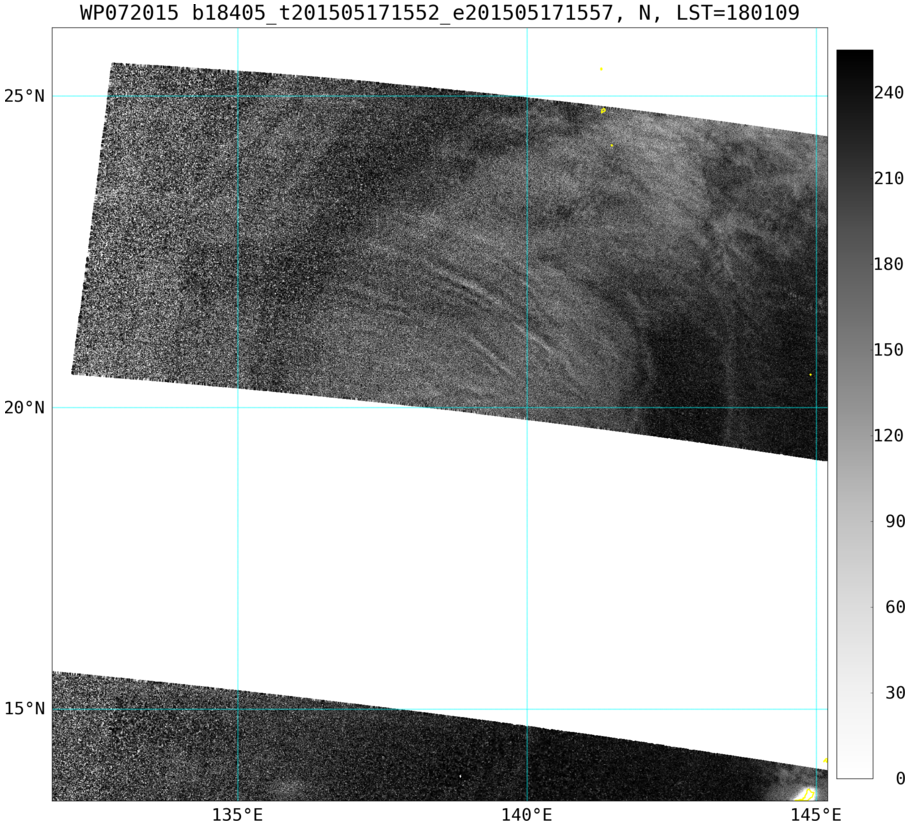The height and width of the screenshot is (825, 910).
Task: Click the intersection of 20°N and 140°E gridlines
Action: [527, 408]
